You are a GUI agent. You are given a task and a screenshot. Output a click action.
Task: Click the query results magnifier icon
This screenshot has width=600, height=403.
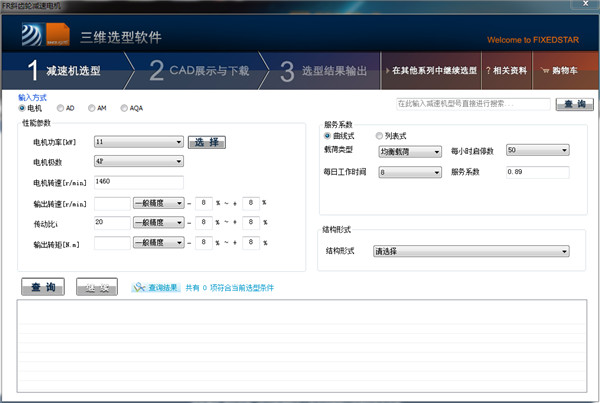[139, 287]
